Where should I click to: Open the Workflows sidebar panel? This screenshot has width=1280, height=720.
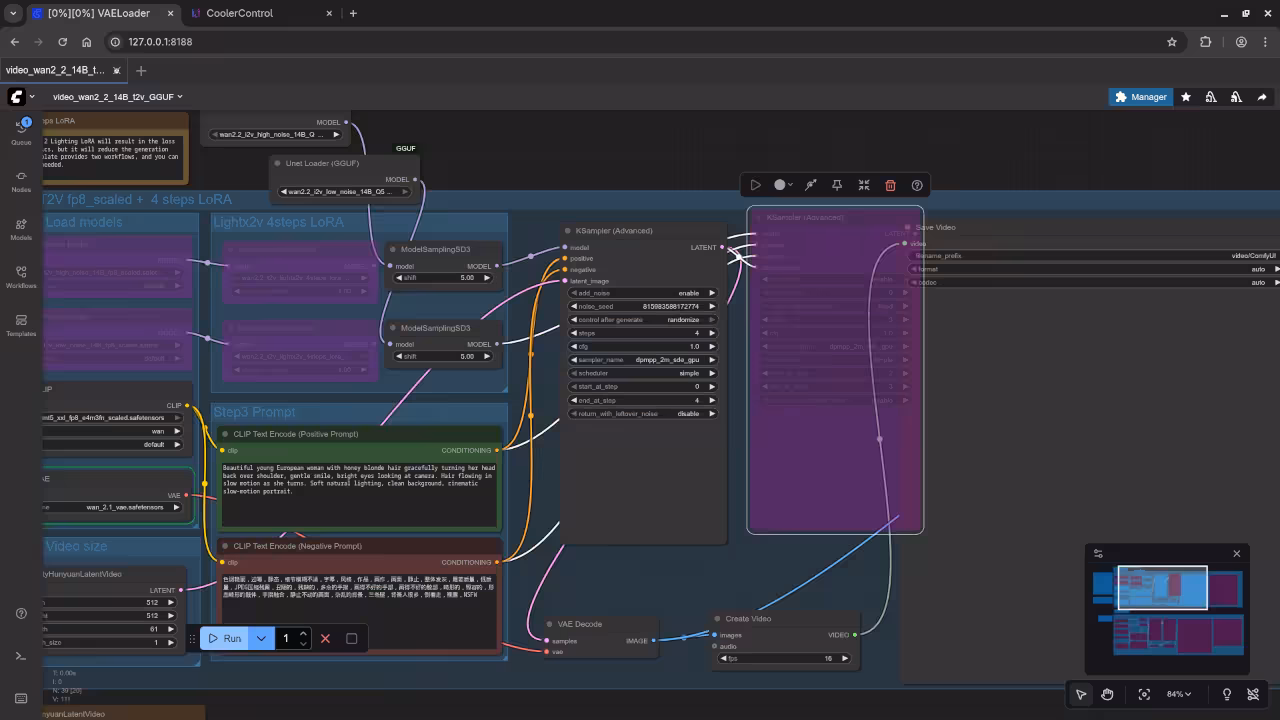tap(21, 276)
